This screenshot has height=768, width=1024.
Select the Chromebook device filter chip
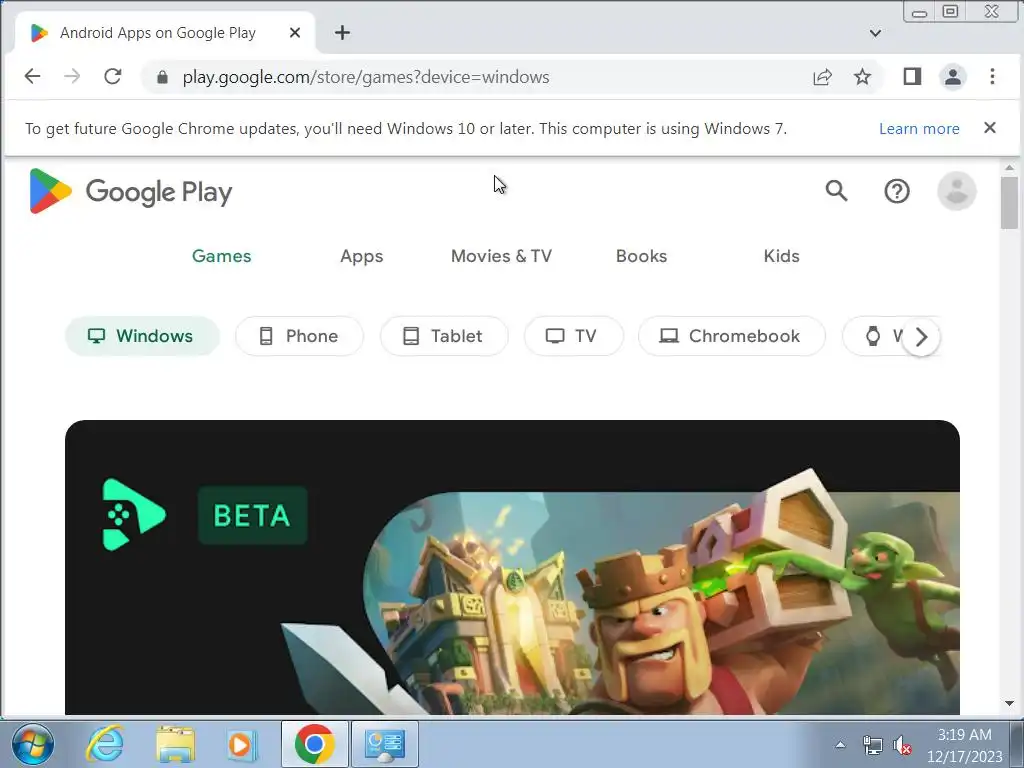(x=731, y=336)
